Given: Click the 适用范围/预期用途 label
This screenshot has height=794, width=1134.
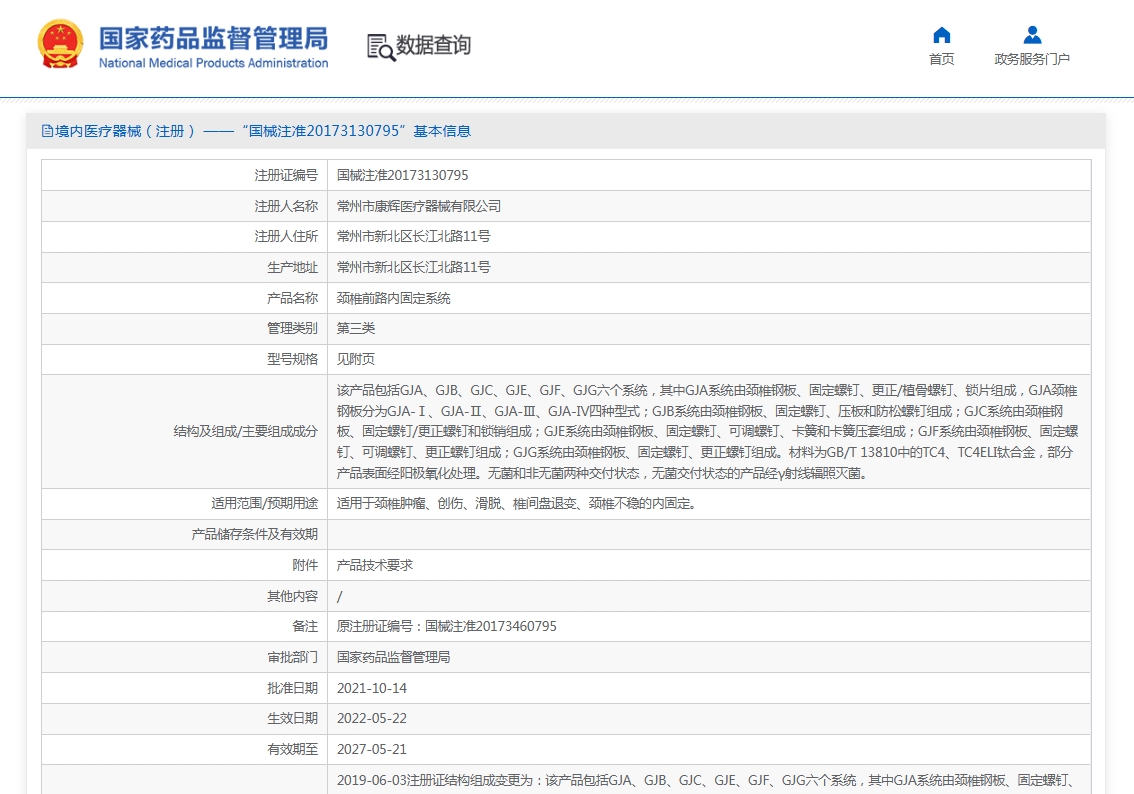Looking at the screenshot, I should pos(264,503).
